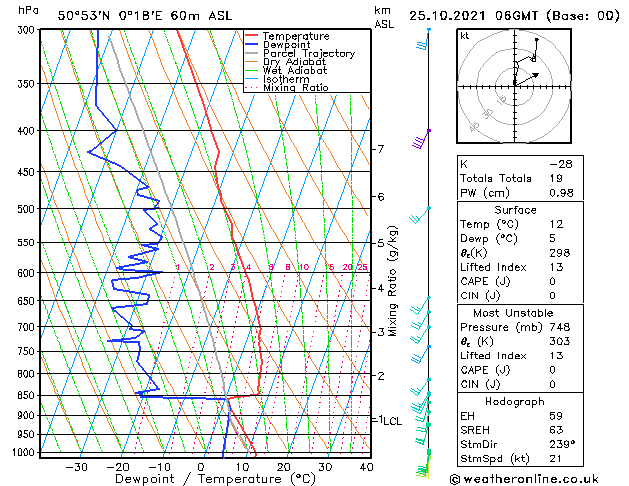This screenshot has width=629, height=486.
Task: Click the Wet Adiabat legend entry
Action: coord(295,70)
